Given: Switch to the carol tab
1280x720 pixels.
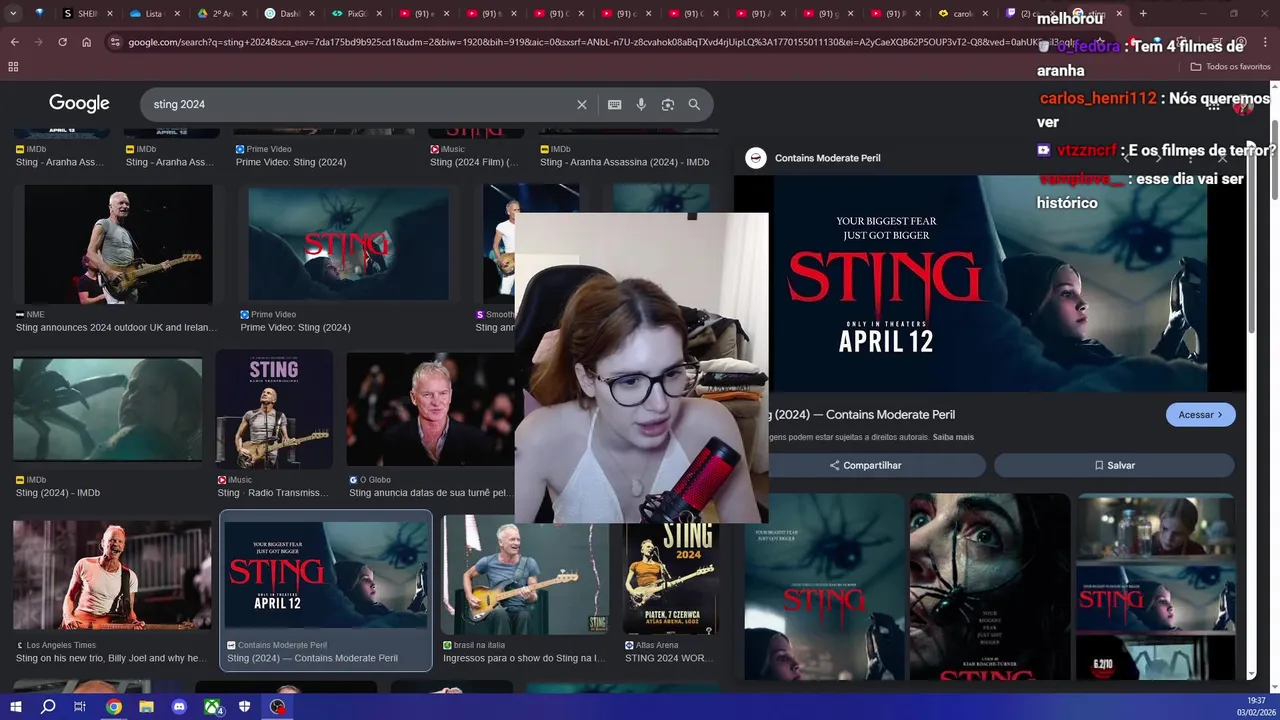Looking at the screenshot, I should [961, 14].
